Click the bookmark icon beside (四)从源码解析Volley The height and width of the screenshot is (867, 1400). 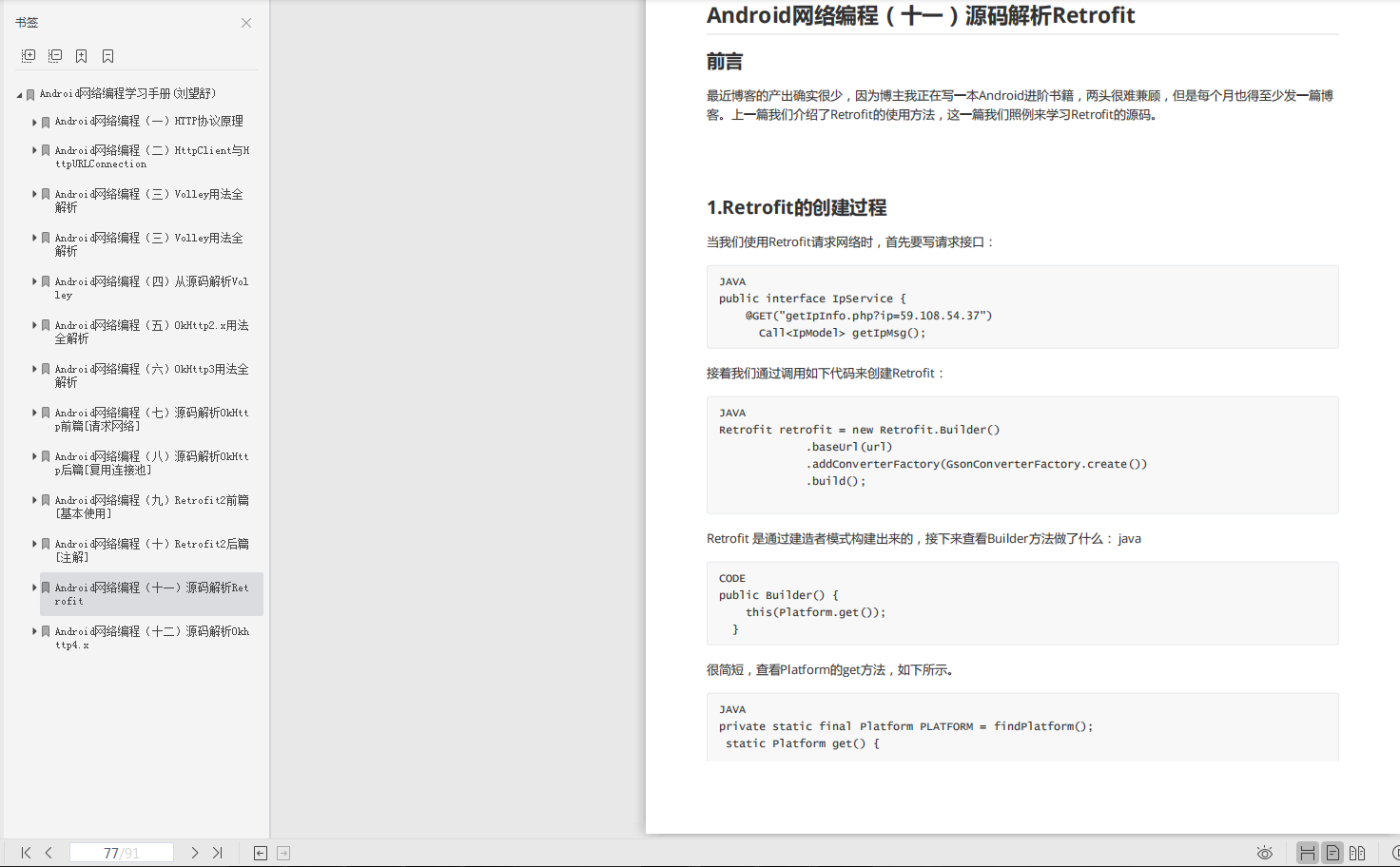(x=46, y=281)
